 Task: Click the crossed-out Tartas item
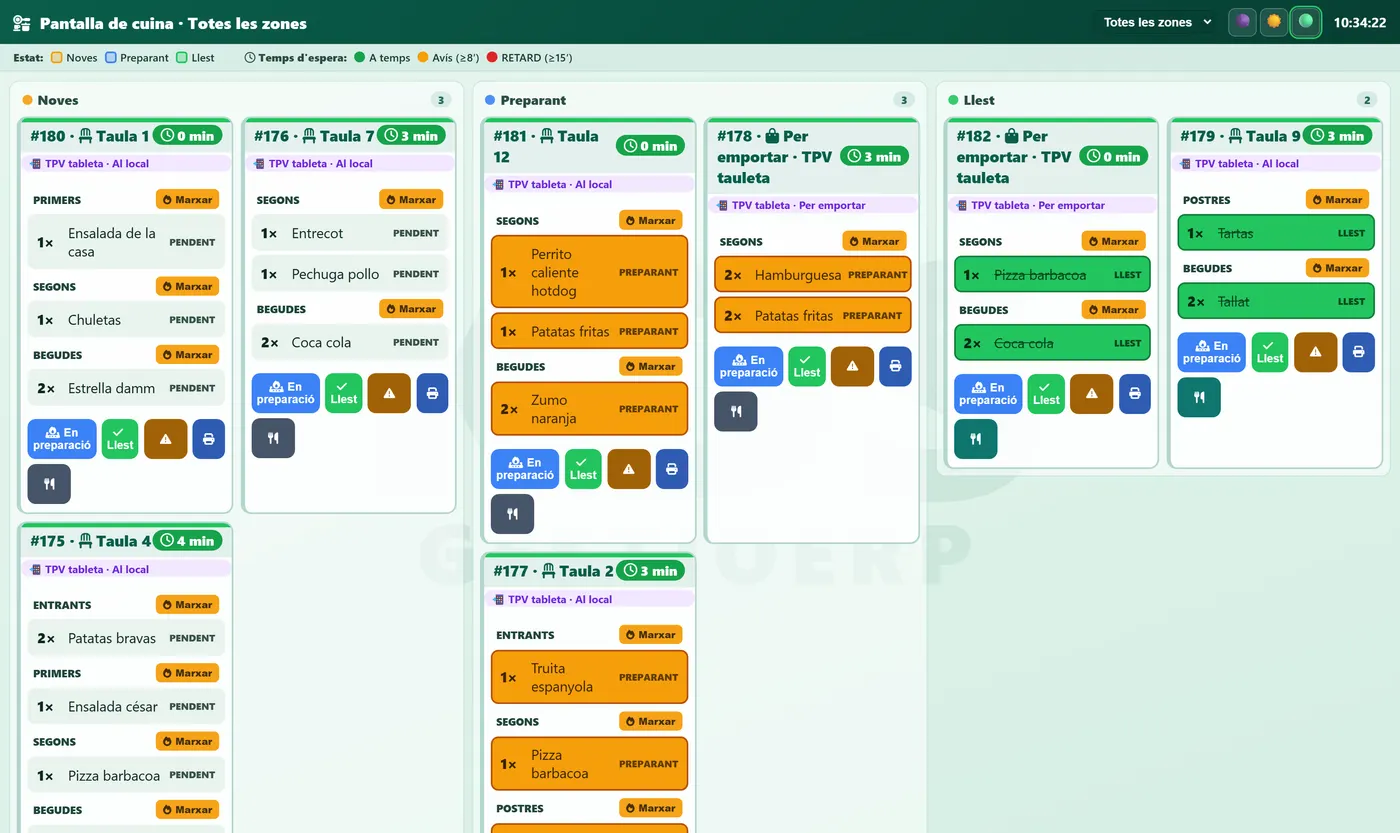(1276, 233)
